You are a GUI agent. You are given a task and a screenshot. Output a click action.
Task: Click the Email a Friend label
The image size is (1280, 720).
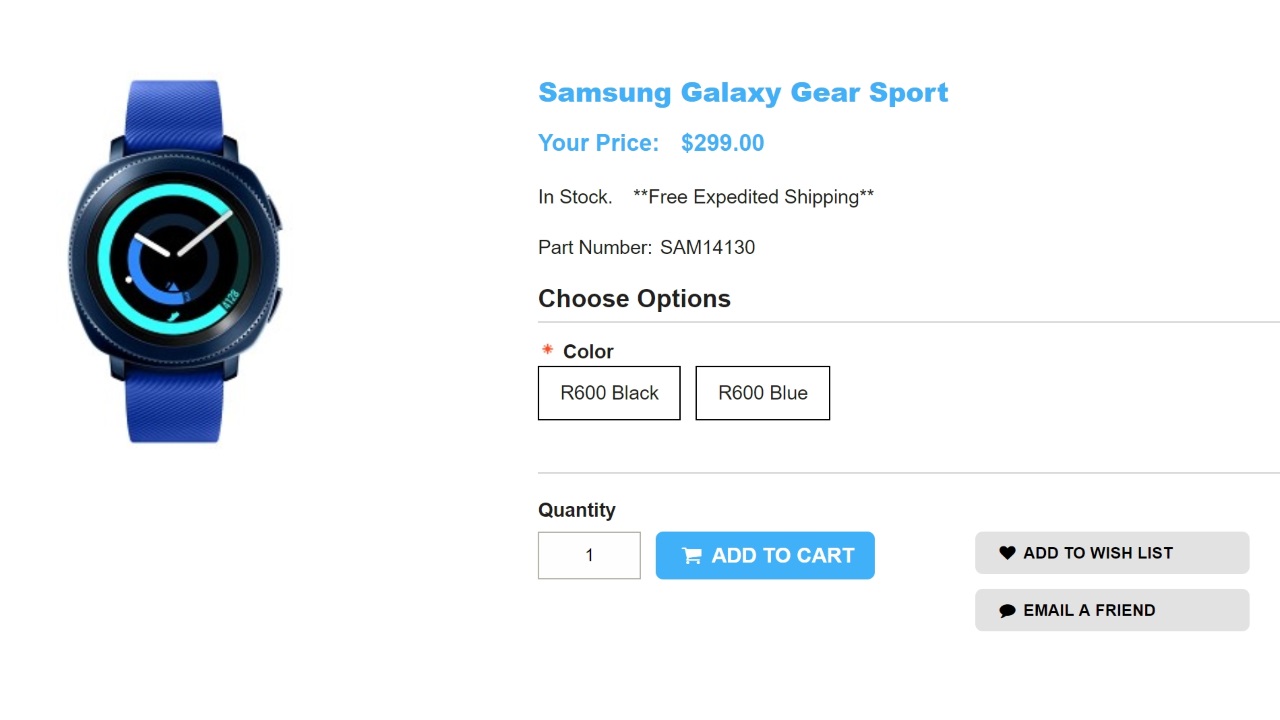click(1089, 611)
